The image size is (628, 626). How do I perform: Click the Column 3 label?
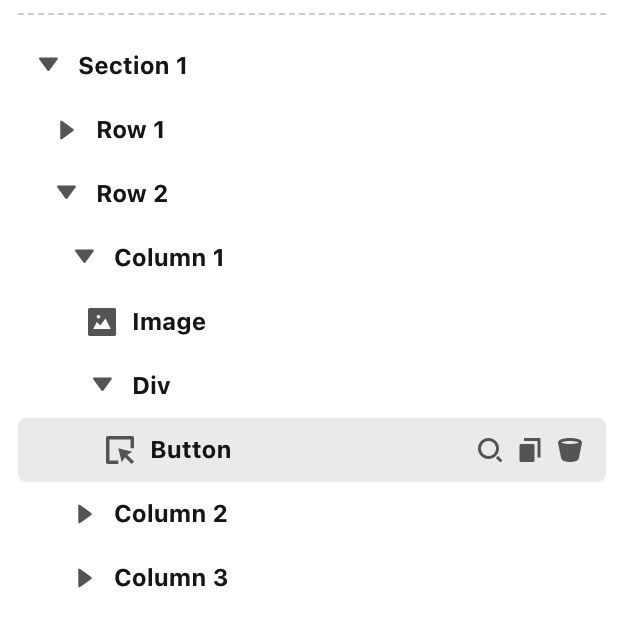[x=171, y=578]
